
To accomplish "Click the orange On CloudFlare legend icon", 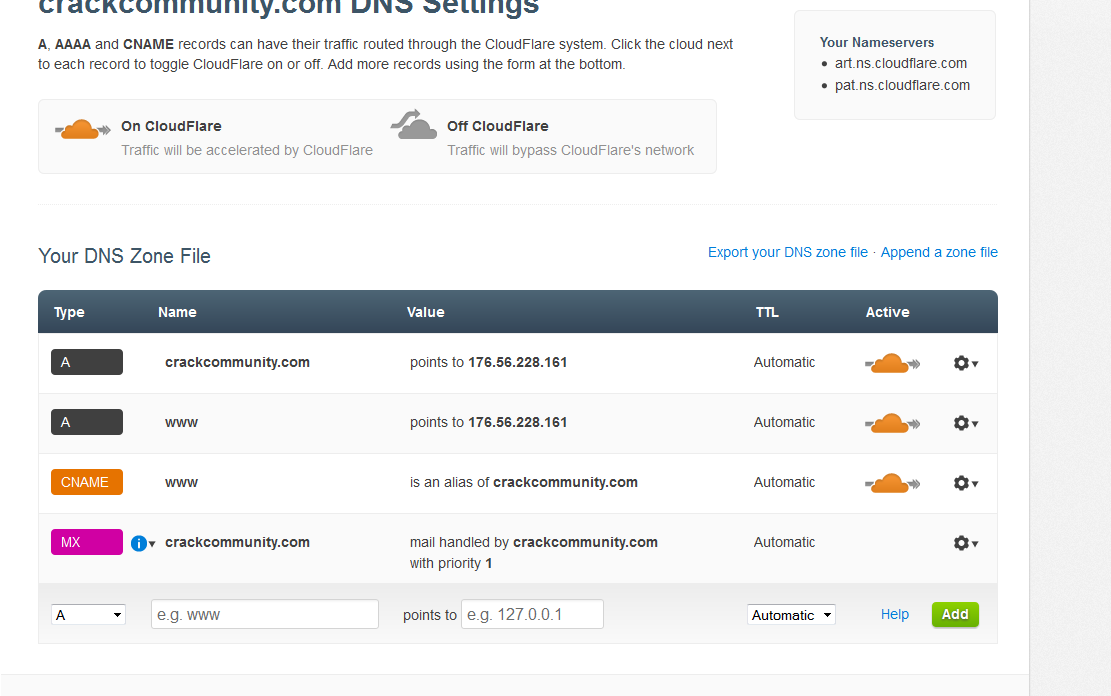I will (x=82, y=129).
